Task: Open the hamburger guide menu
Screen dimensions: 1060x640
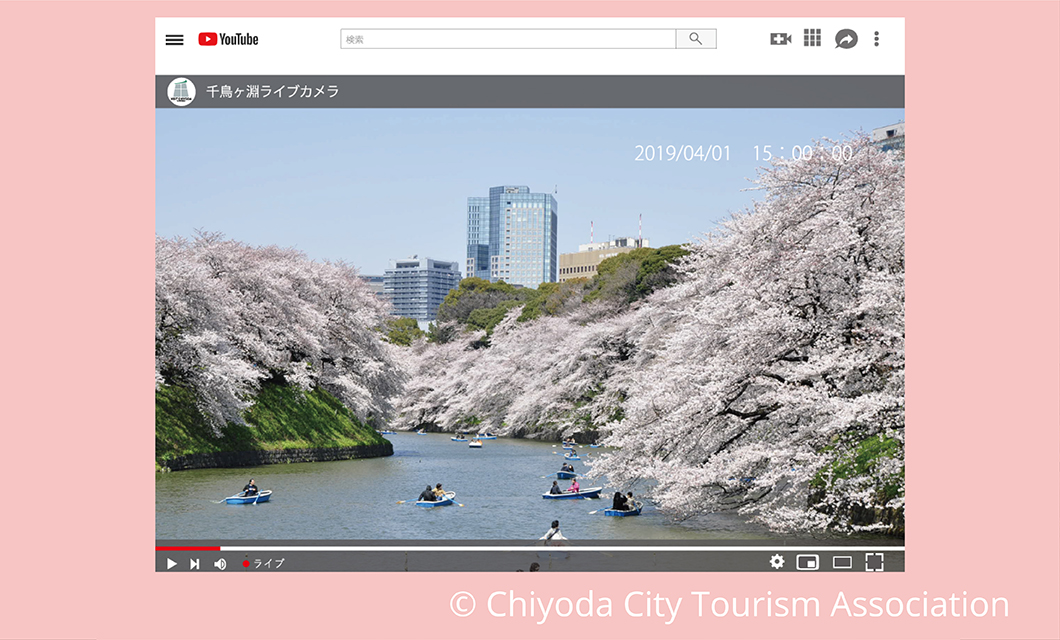Action: pos(174,40)
